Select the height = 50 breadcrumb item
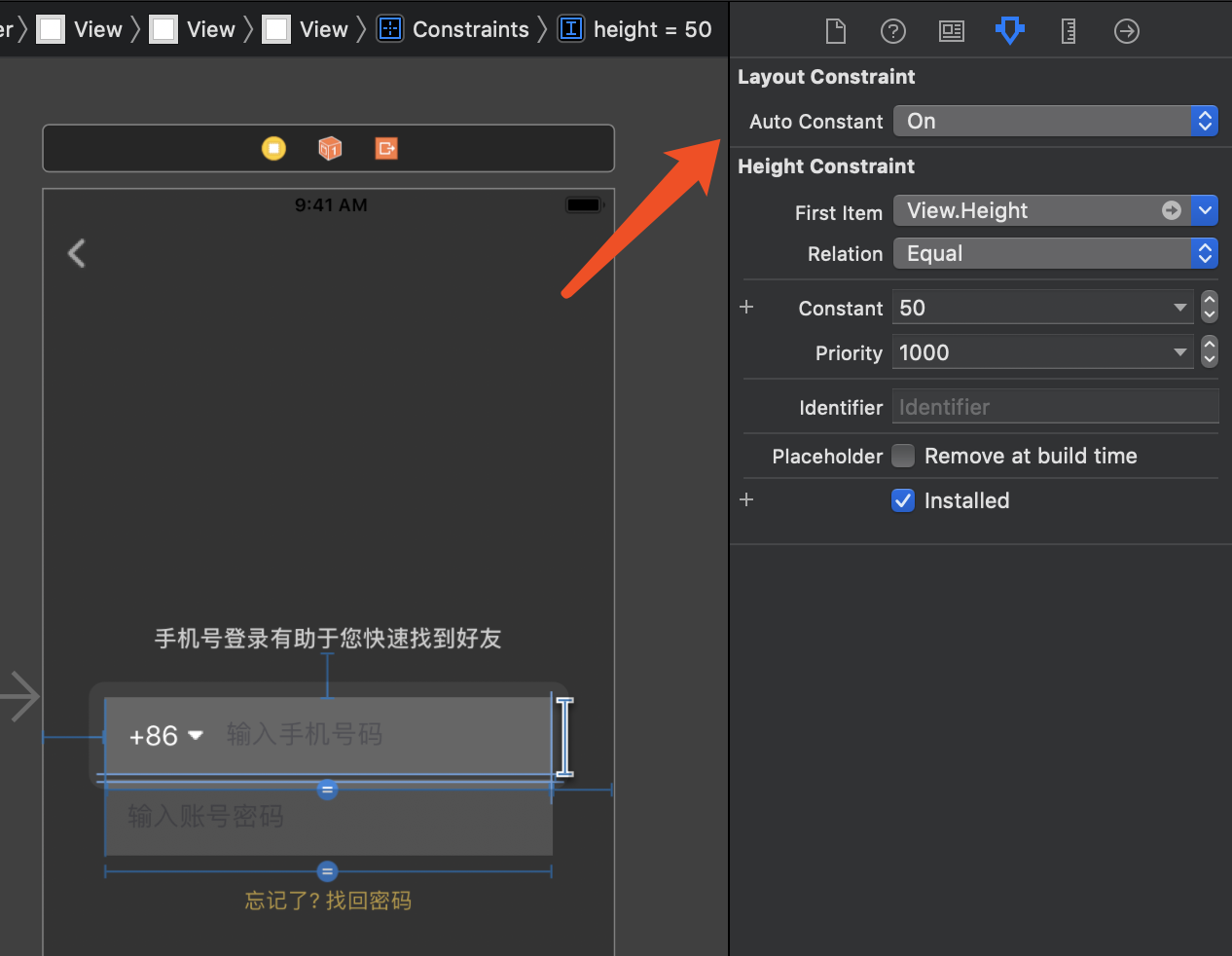This screenshot has height=956, width=1232. pyautogui.click(x=634, y=29)
